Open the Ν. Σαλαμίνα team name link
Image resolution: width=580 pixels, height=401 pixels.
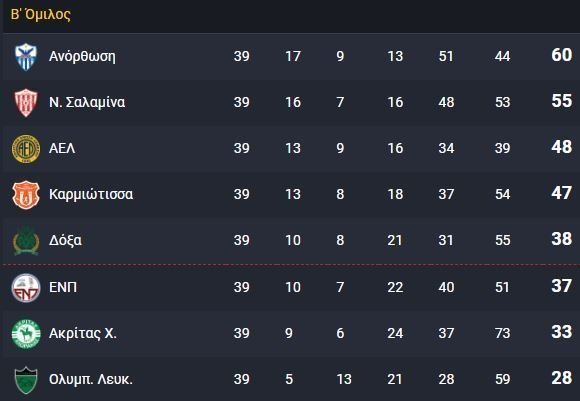tap(87, 102)
